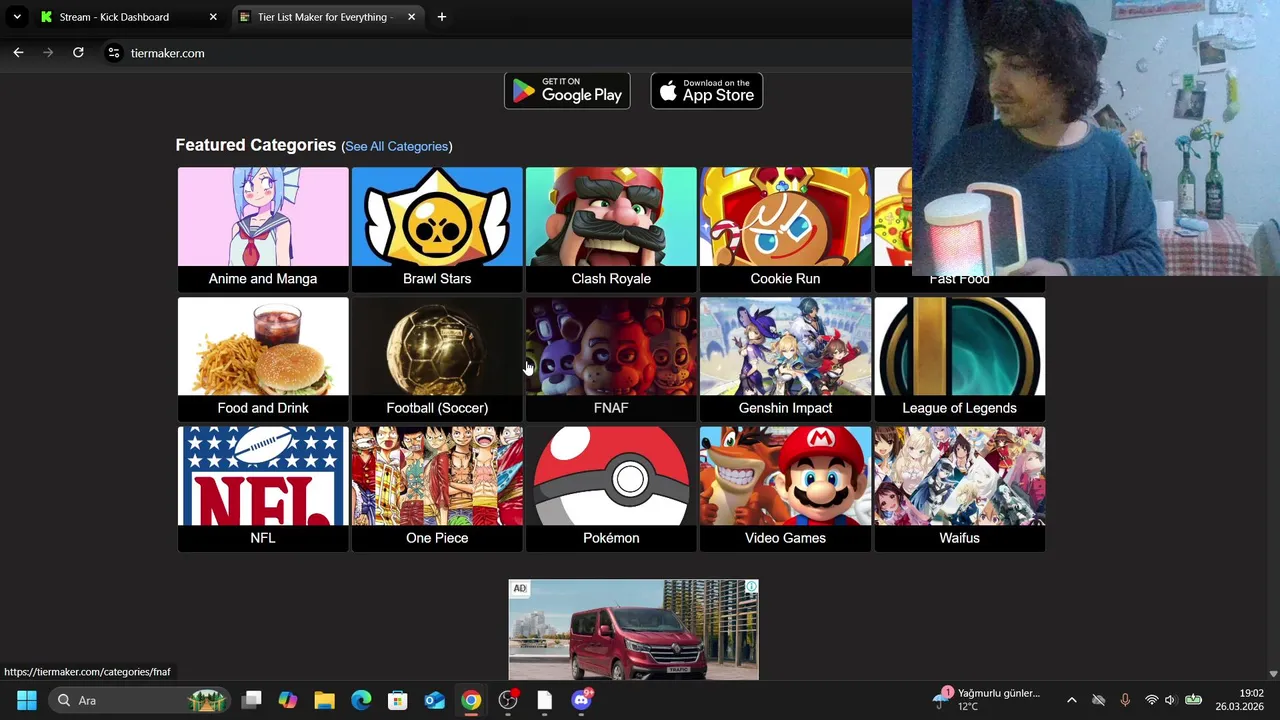This screenshot has width=1280, height=720.
Task: Reload the tiermaker.com page
Action: point(78,53)
